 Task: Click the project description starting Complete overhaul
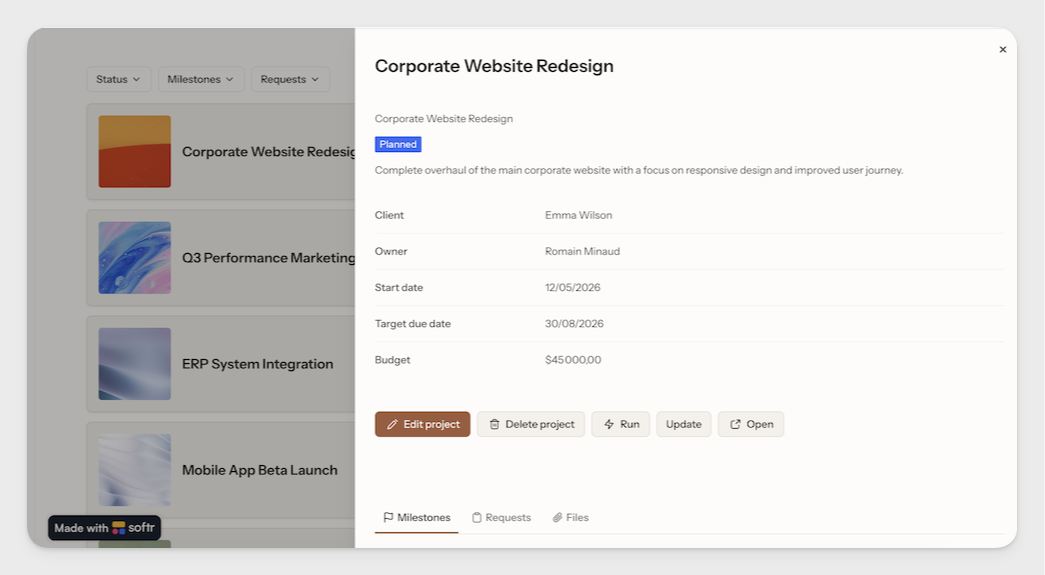point(639,171)
